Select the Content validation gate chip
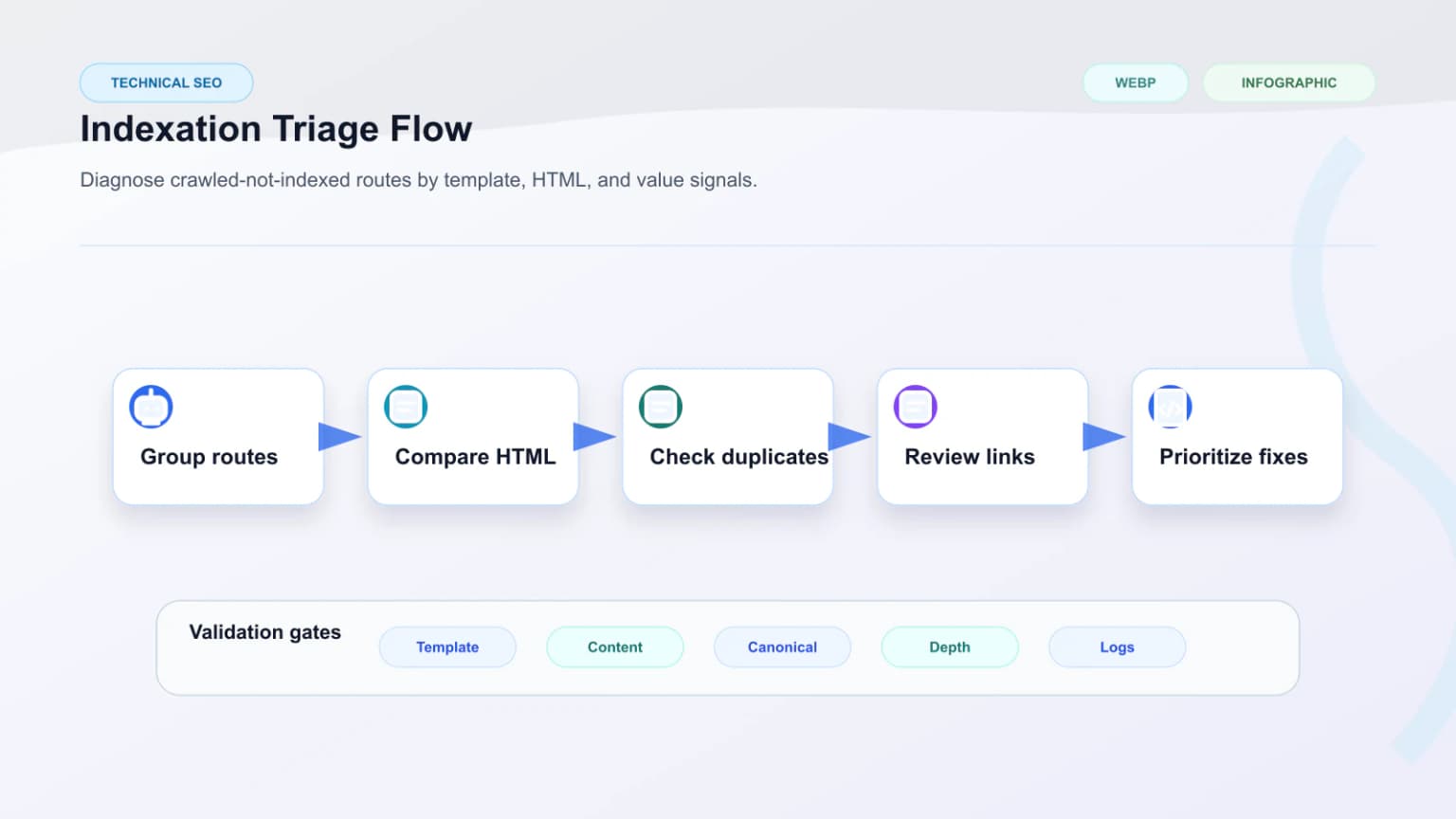This screenshot has width=1456, height=819. point(615,646)
